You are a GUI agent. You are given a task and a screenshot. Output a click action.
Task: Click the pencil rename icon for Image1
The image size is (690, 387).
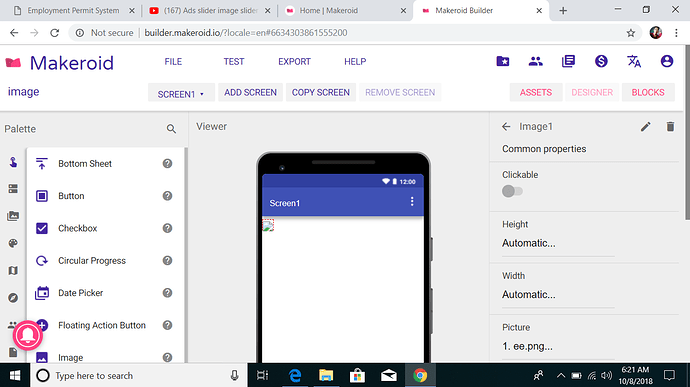click(x=646, y=127)
